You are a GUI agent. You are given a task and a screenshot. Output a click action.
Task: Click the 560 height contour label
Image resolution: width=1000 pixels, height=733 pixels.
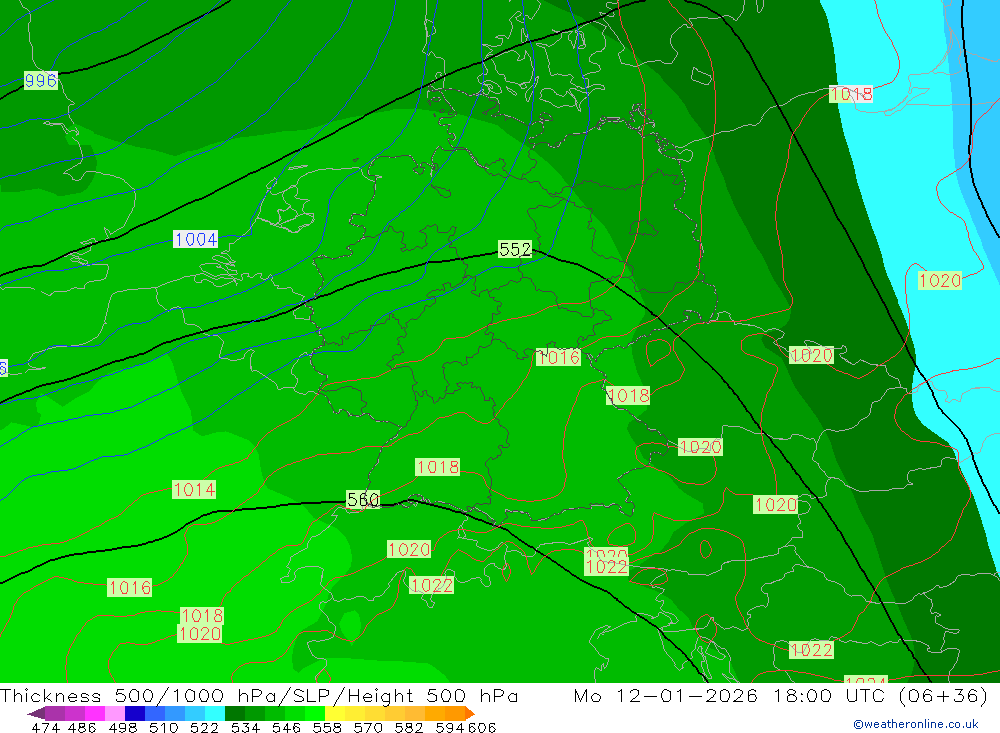(x=363, y=499)
